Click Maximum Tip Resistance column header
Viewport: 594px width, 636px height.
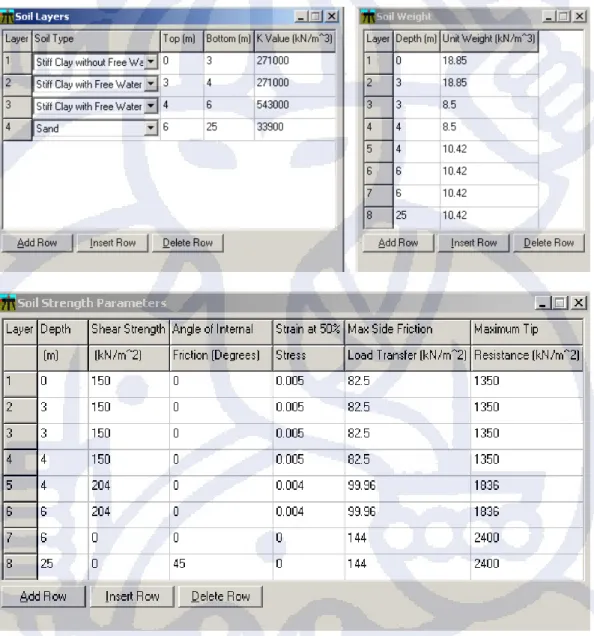click(527, 345)
